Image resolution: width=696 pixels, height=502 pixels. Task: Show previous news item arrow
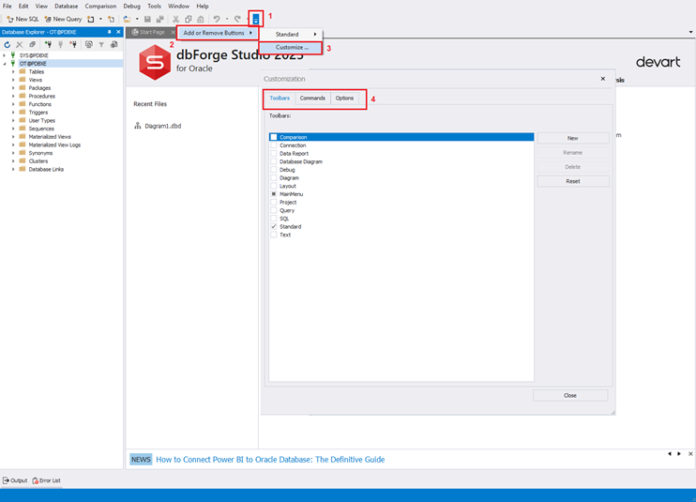click(669, 454)
